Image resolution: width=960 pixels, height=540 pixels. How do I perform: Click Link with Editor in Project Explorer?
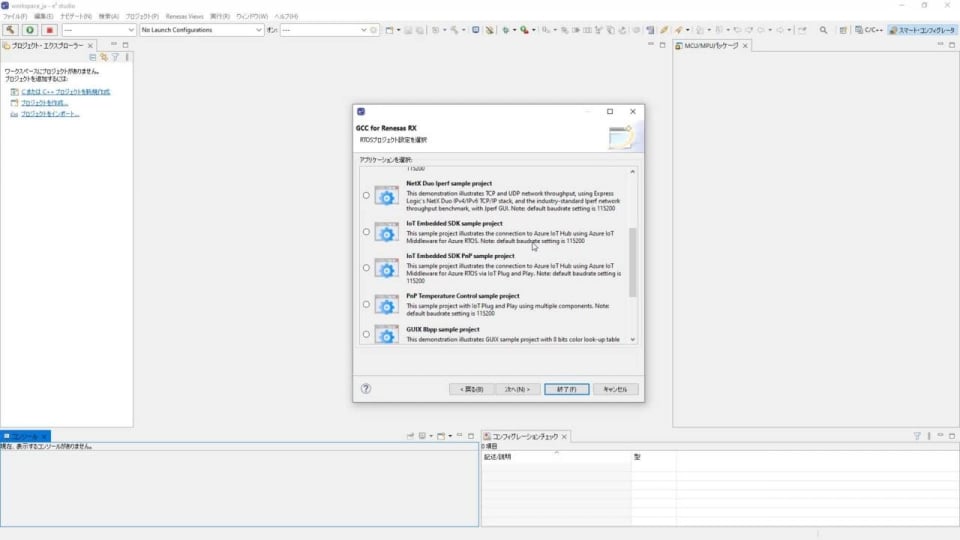pos(104,58)
